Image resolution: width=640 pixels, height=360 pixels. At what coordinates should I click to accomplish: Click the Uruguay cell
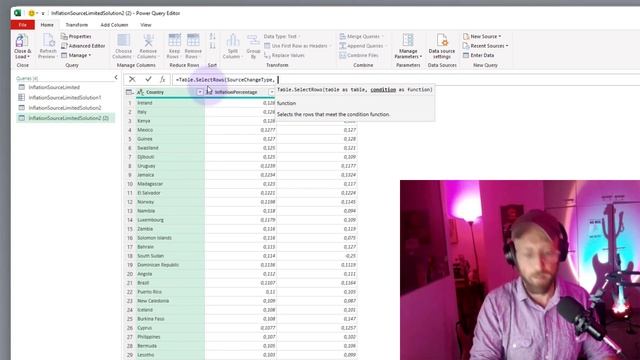pyautogui.click(x=170, y=166)
